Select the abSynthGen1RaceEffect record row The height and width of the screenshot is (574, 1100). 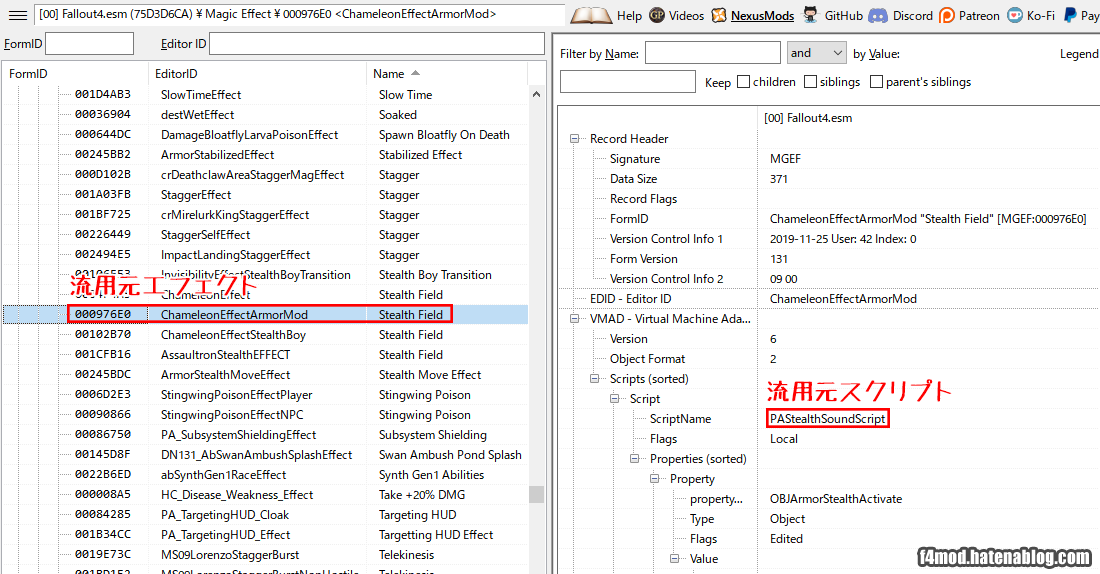265,474
